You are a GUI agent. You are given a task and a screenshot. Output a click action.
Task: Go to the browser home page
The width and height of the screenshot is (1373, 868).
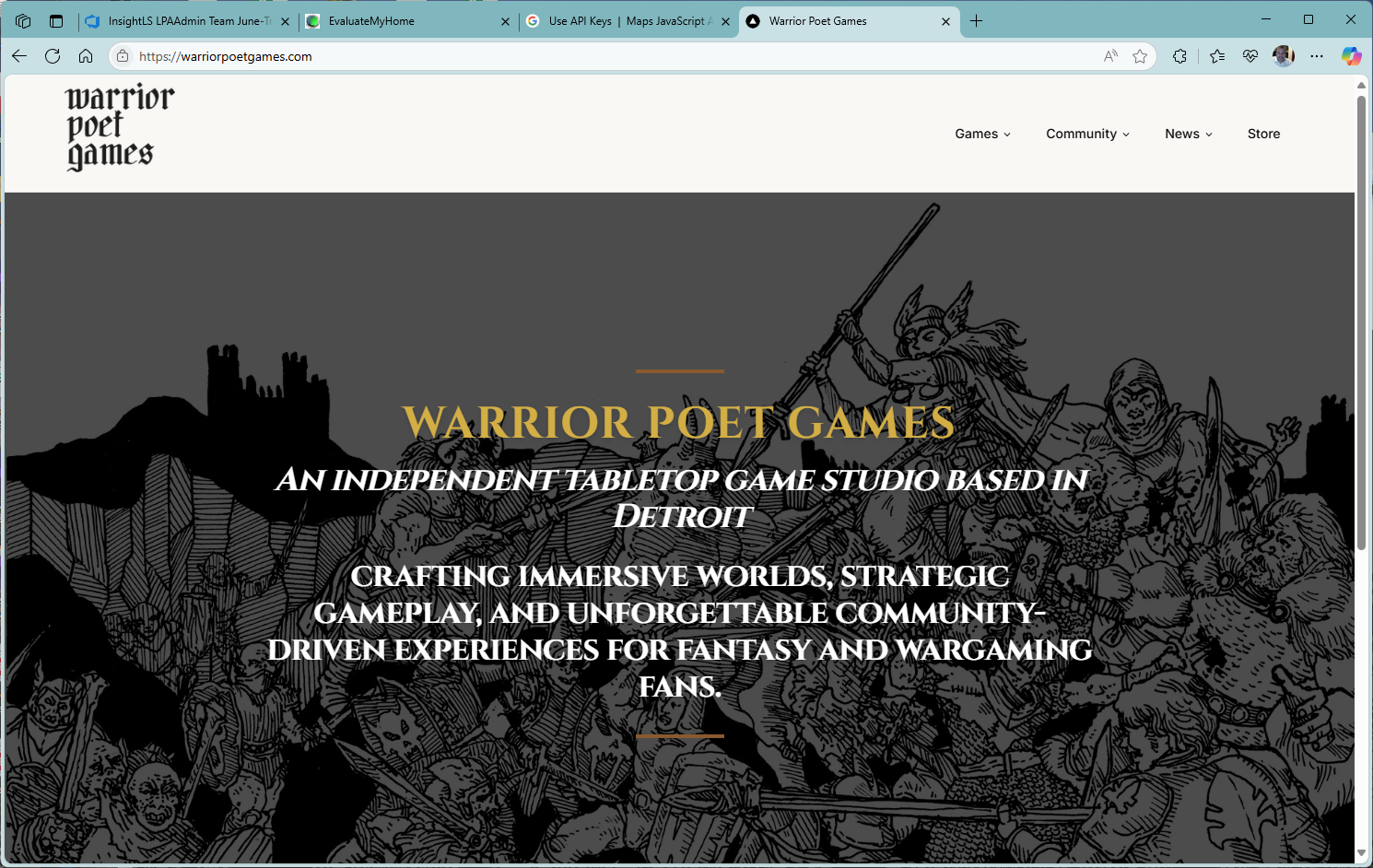86,56
